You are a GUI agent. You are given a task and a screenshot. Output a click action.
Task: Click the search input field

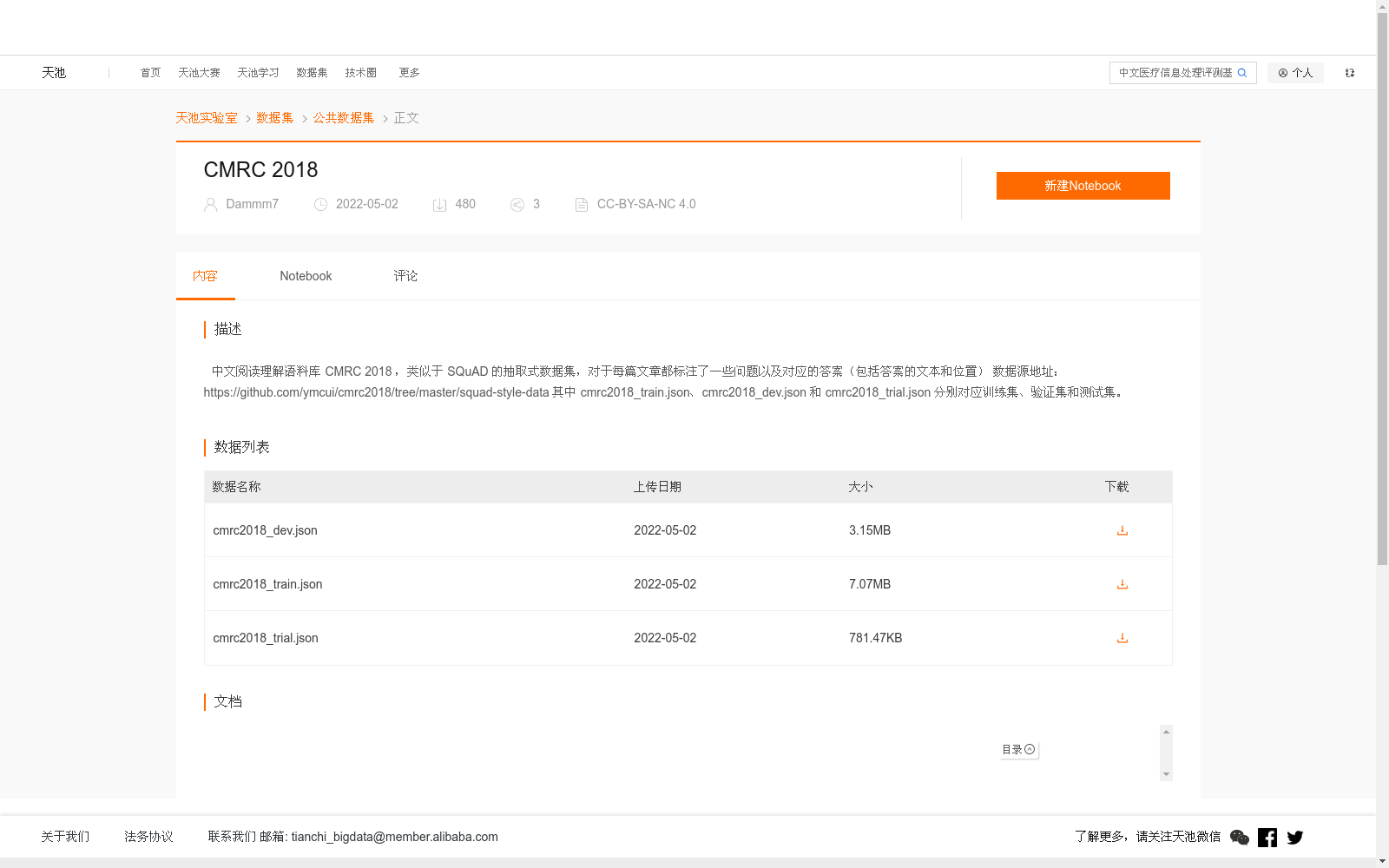1175,73
